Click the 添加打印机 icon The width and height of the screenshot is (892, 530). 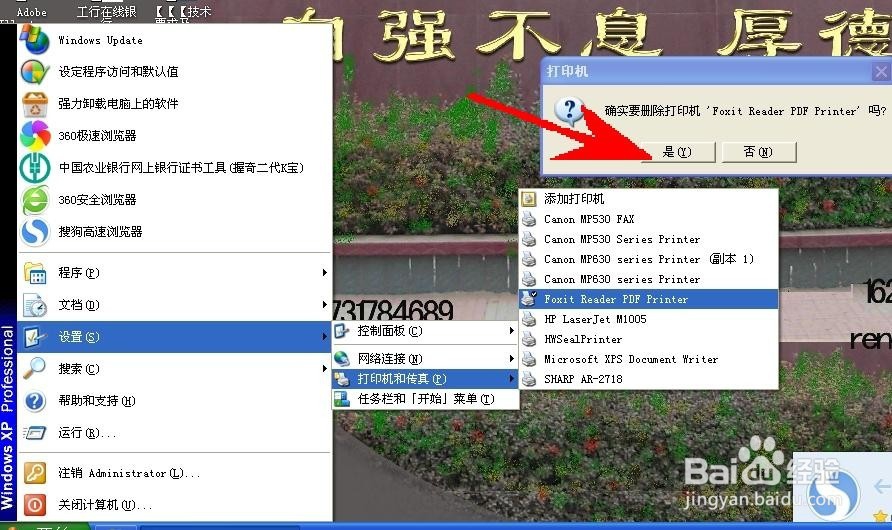tap(529, 198)
